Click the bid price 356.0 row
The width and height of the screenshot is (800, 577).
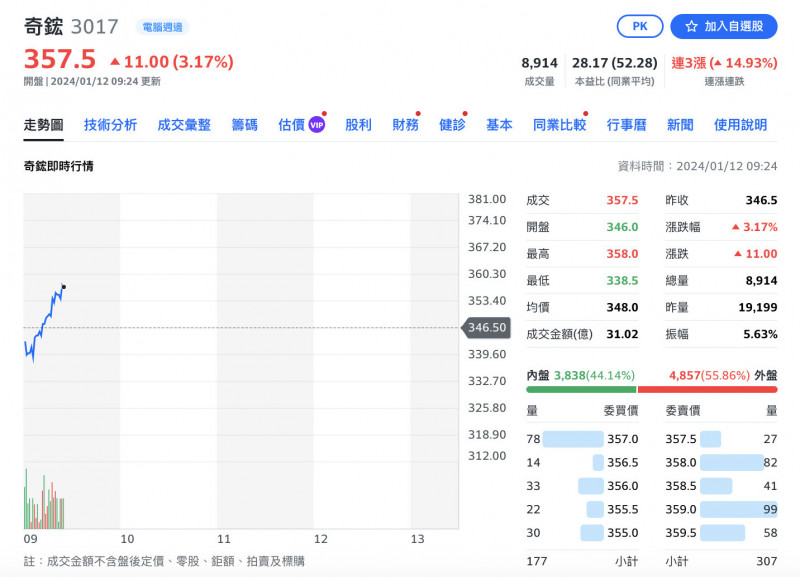(x=582, y=486)
